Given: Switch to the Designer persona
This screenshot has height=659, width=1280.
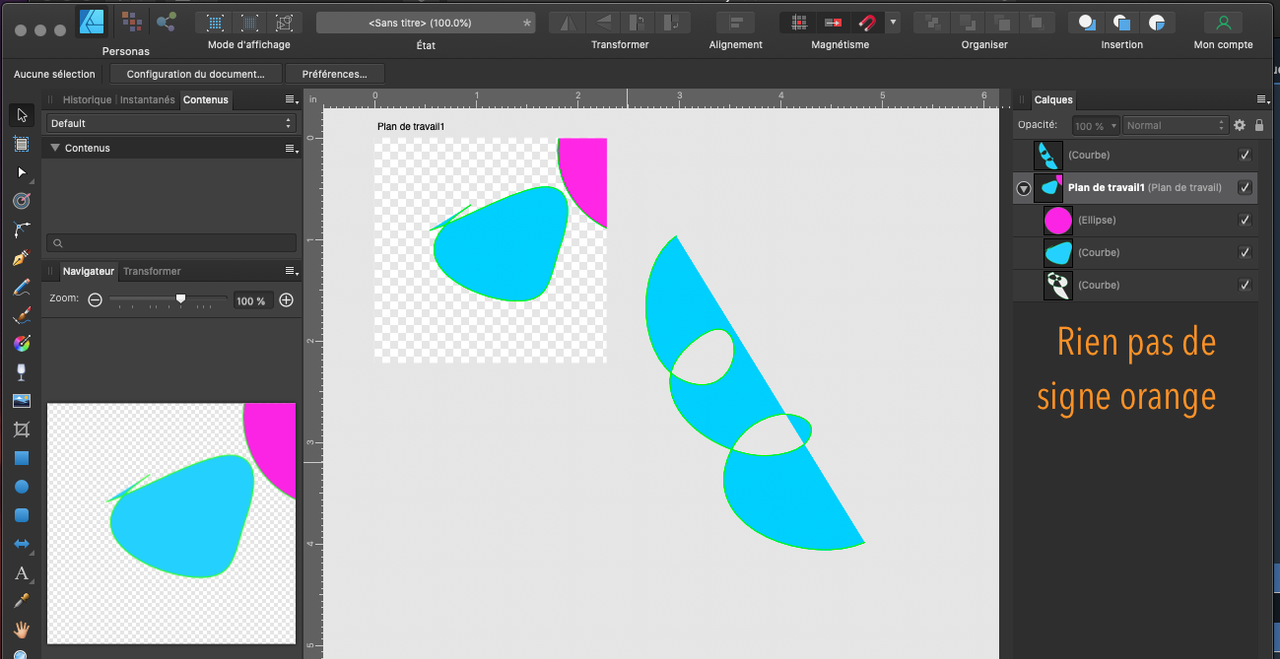Looking at the screenshot, I should 93,22.
